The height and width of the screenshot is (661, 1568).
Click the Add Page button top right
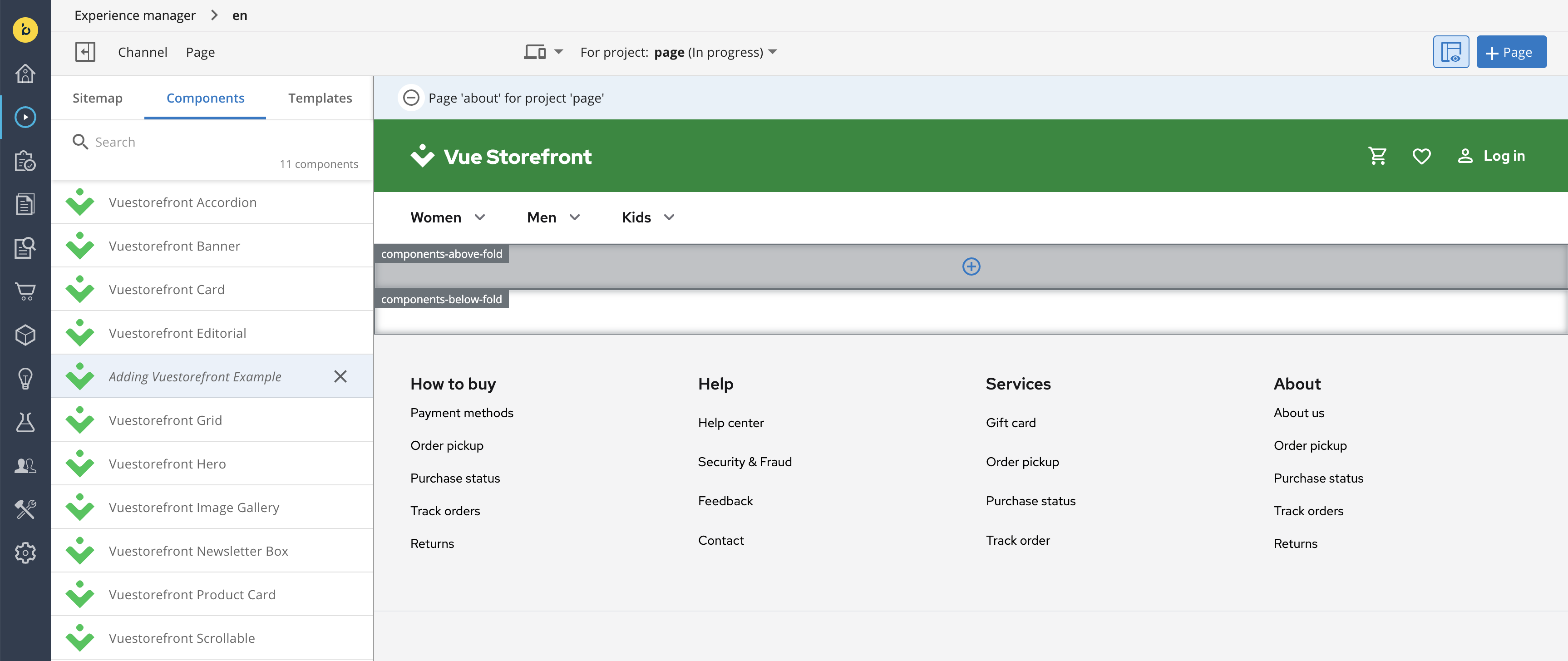(1511, 51)
